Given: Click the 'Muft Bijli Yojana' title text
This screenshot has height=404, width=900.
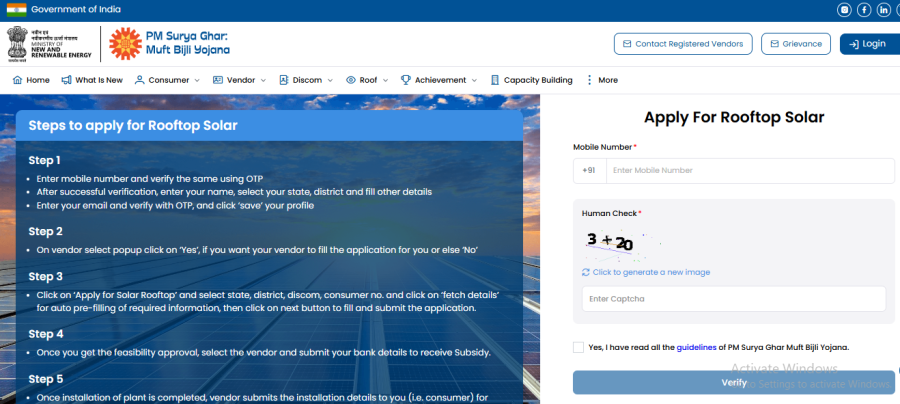Looking at the screenshot, I should click(188, 50).
